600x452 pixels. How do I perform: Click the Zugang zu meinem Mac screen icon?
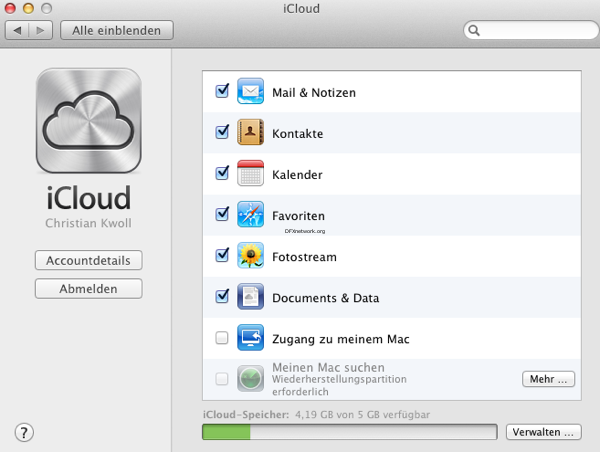(x=250, y=338)
